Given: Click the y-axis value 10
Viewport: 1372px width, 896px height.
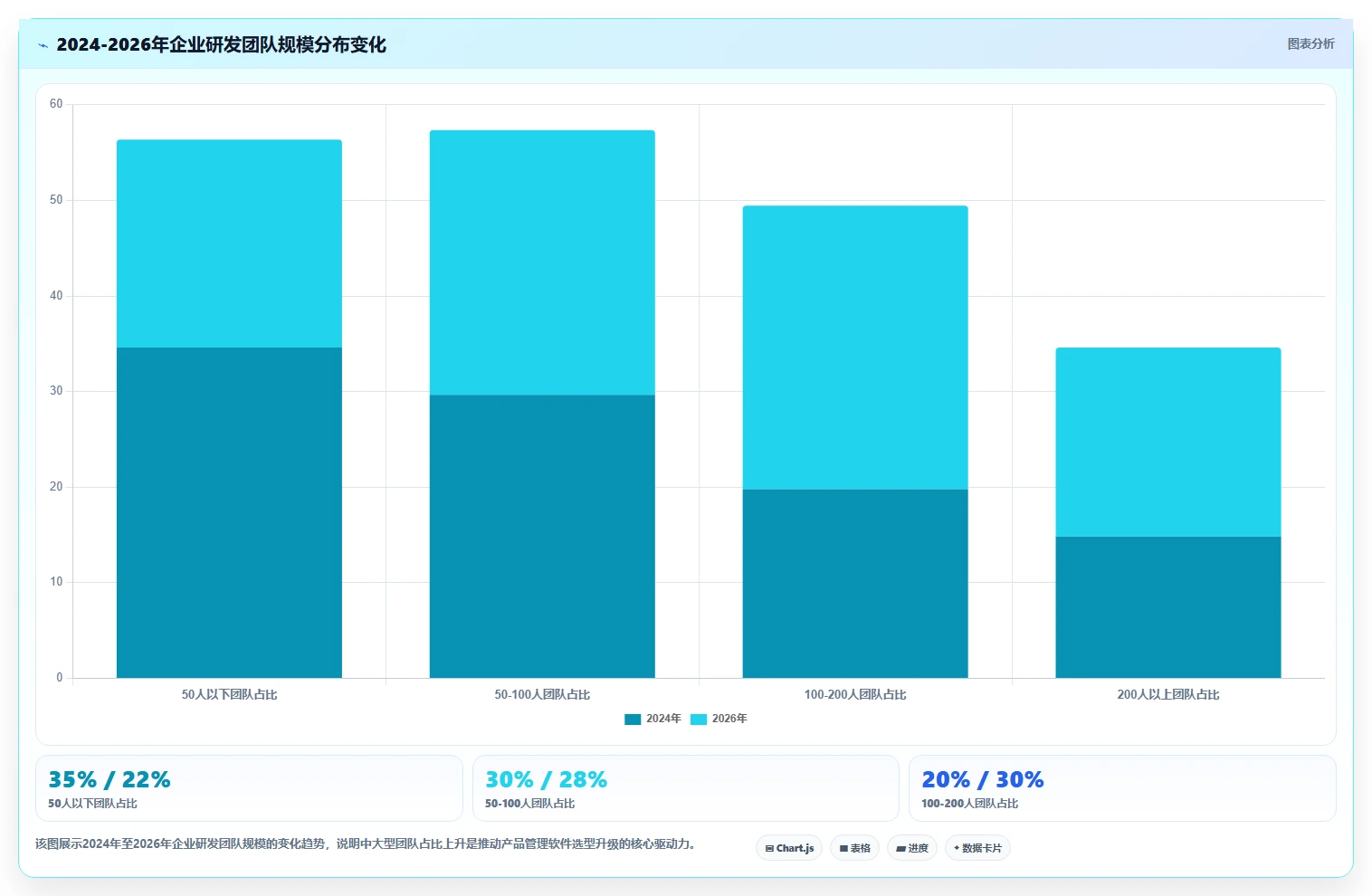Looking at the screenshot, I should click(56, 582).
